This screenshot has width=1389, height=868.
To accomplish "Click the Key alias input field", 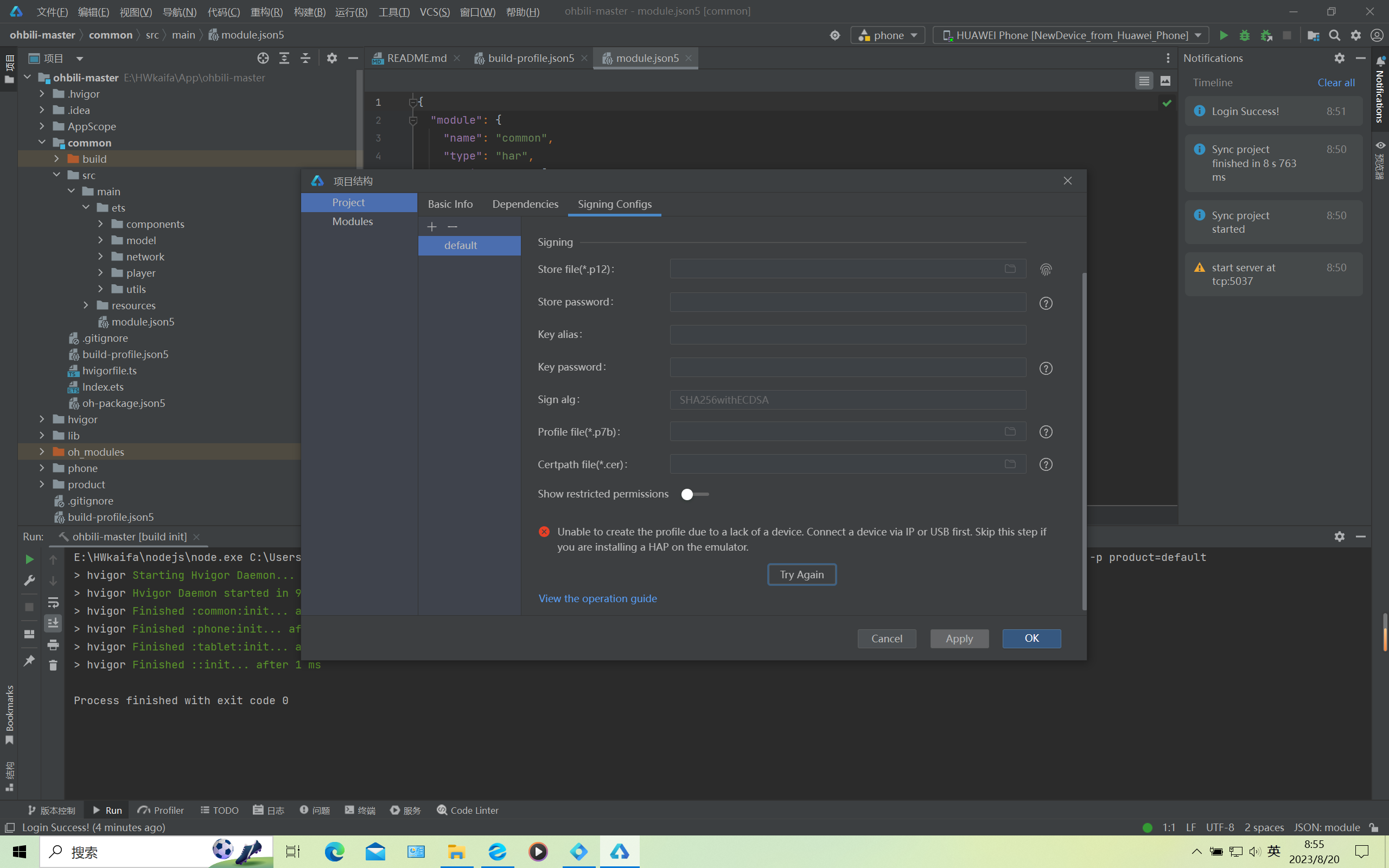I will click(x=848, y=334).
